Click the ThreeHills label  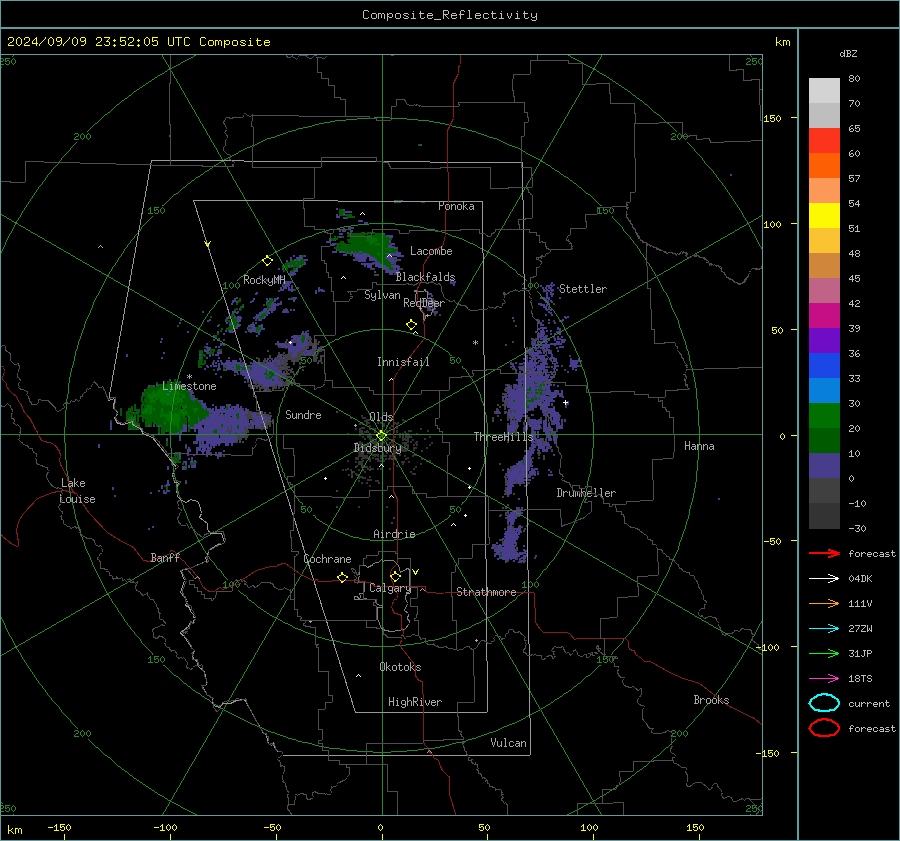(x=503, y=437)
